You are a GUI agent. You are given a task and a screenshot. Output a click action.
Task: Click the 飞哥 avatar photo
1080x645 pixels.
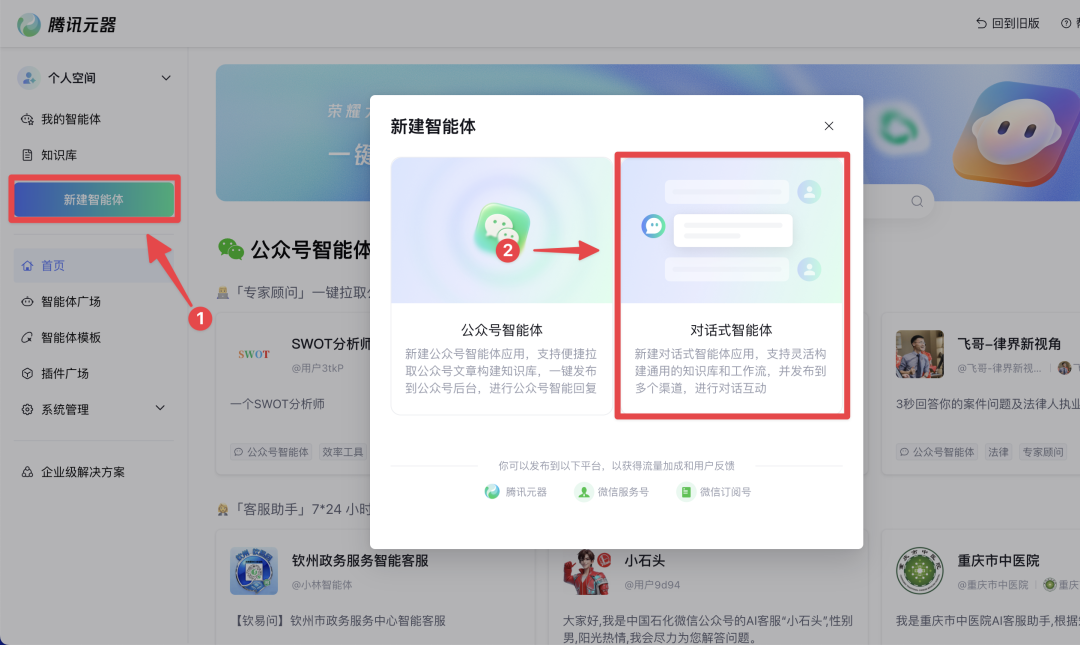pyautogui.click(x=920, y=354)
